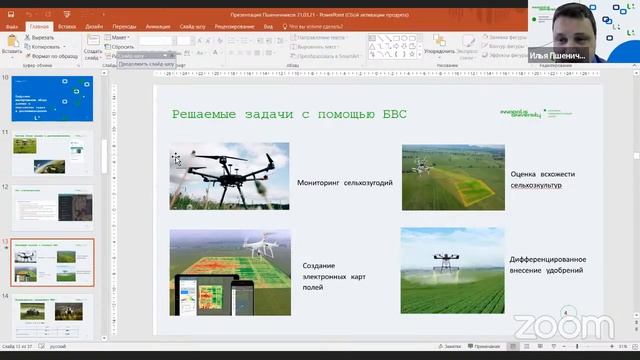Click Заливка фигуры shape fill
Screen dimensions: 640x360
click(504, 37)
